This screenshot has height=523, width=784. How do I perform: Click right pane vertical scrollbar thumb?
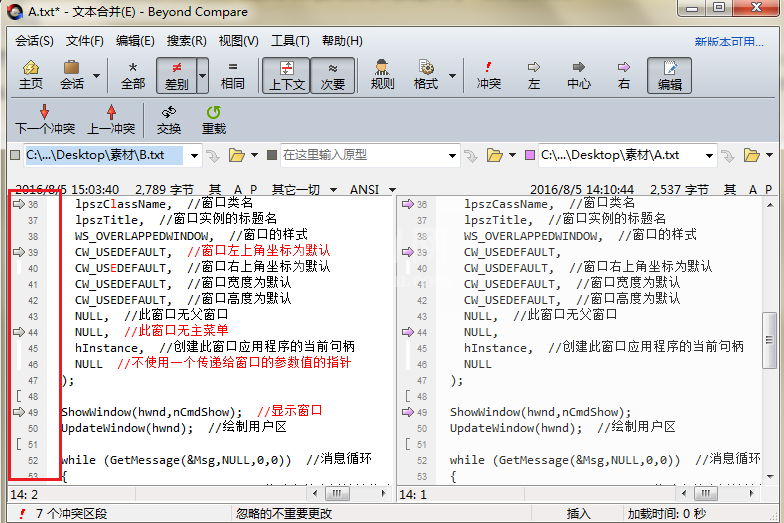tap(769, 340)
